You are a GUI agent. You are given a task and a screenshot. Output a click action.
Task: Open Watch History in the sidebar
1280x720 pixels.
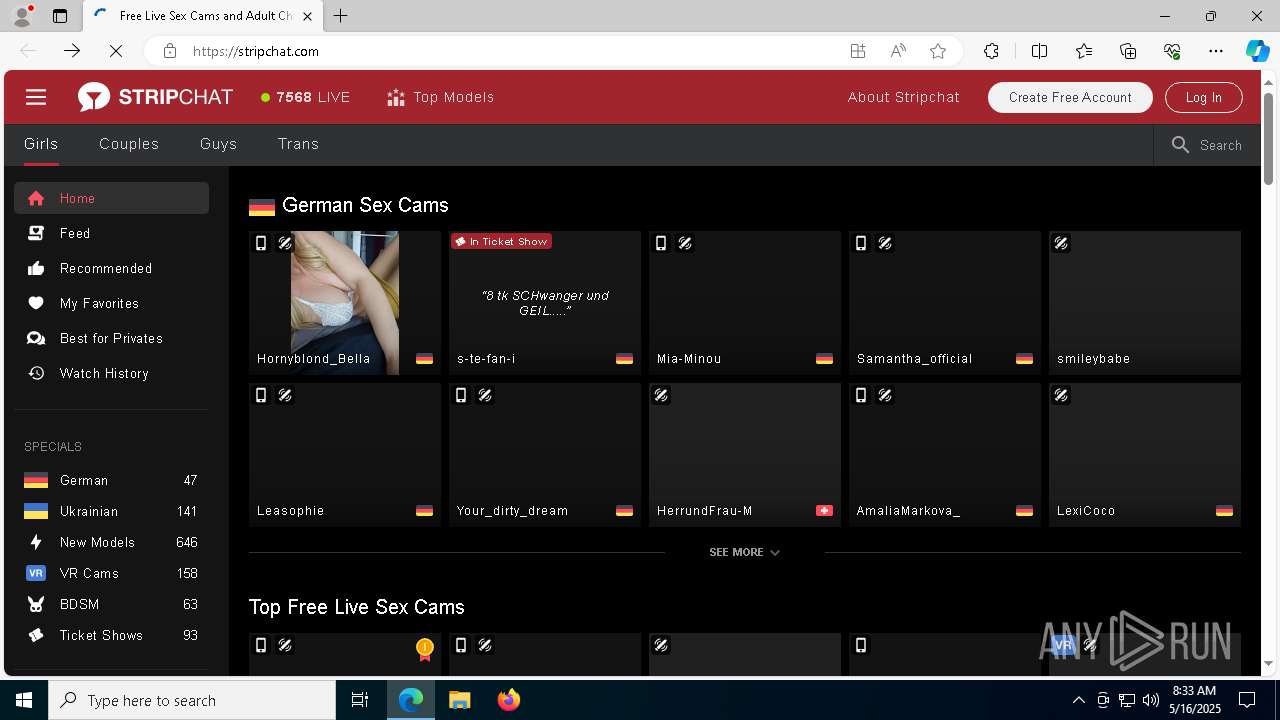(111, 373)
